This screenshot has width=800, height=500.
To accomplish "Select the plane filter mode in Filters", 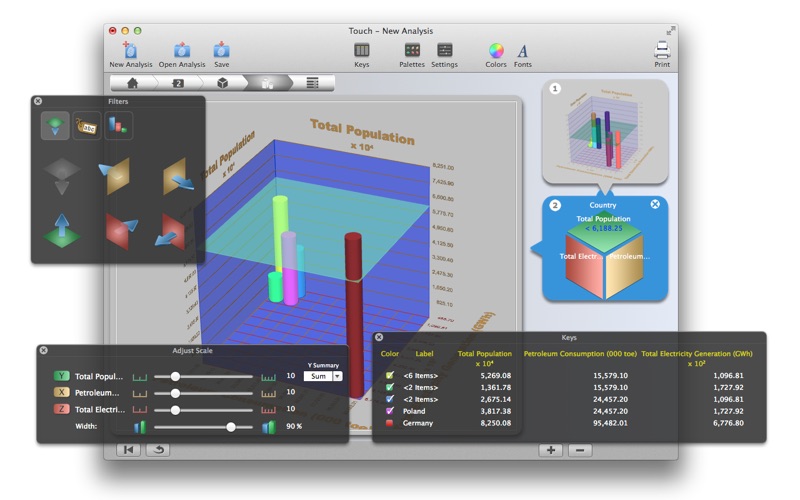I will 55,126.
